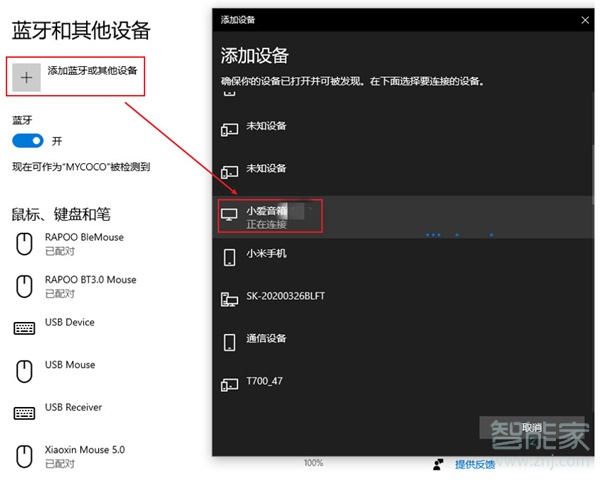Click the Xiaoxin Mouse 5.0 icon
600x480 pixels.
25,456
